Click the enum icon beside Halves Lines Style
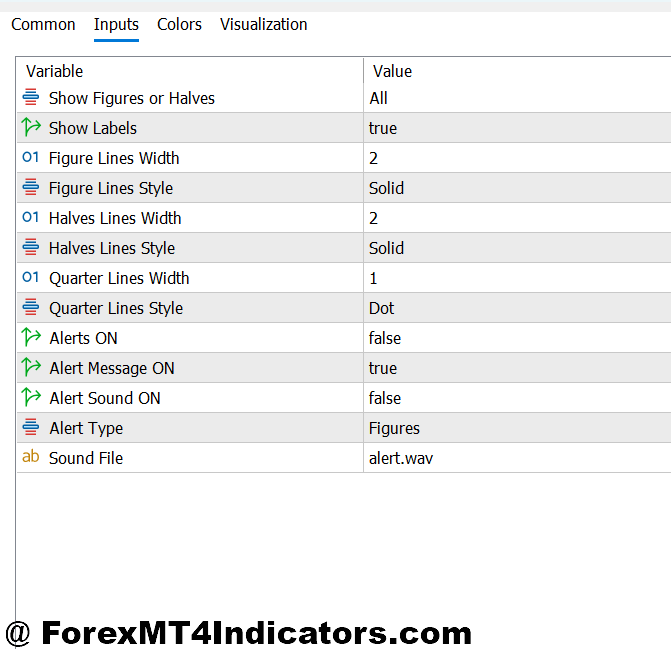Image resolution: width=671 pixels, height=649 pixels. [x=30, y=248]
